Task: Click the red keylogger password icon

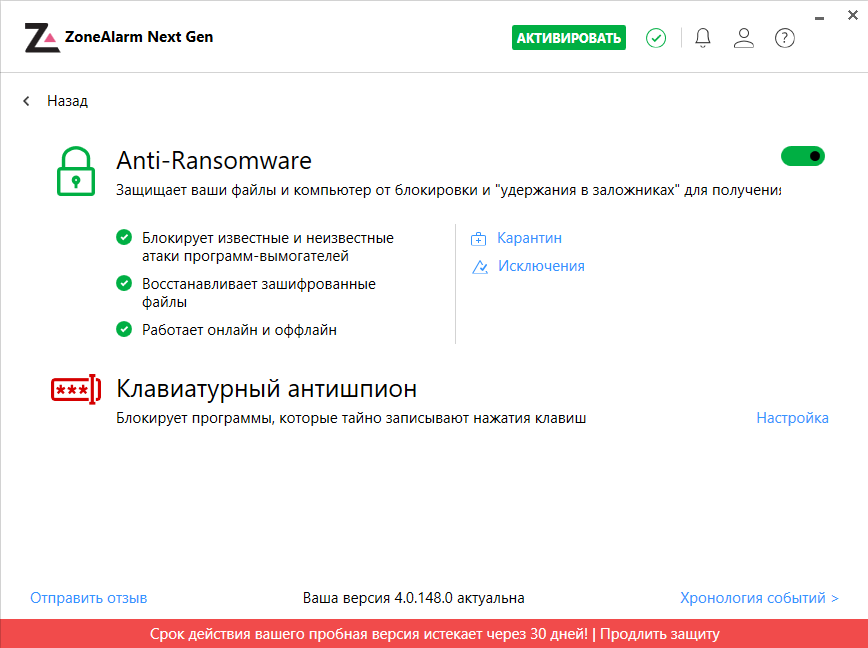Action: 76,390
